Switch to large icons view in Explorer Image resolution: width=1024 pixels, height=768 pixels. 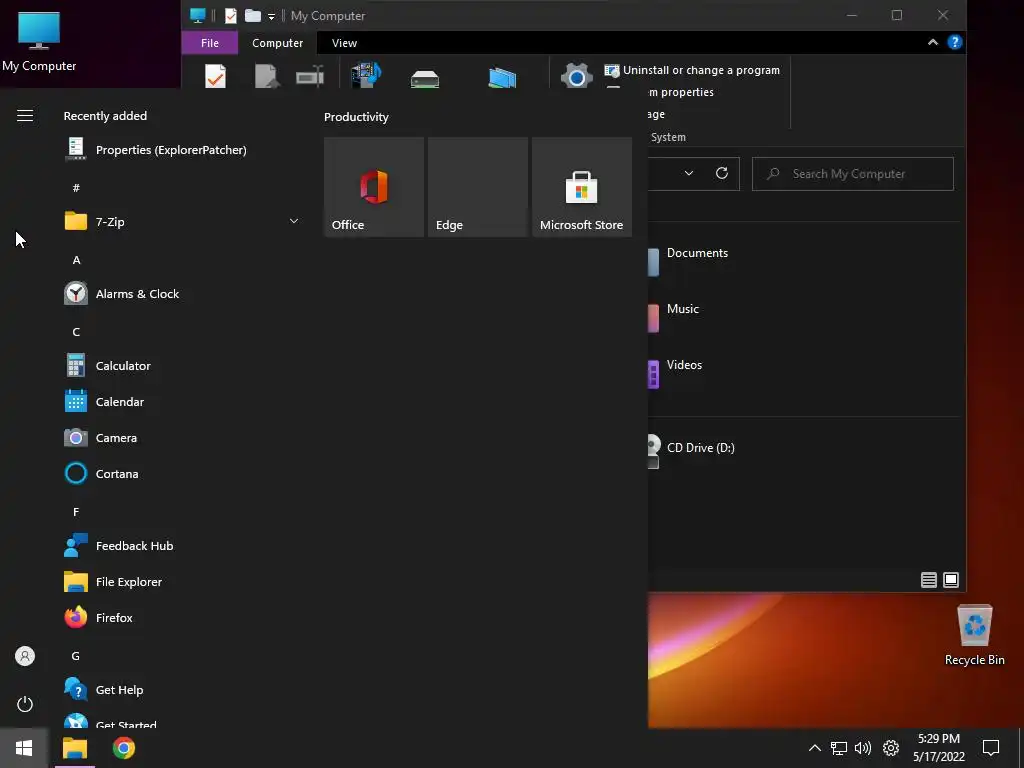(x=951, y=579)
